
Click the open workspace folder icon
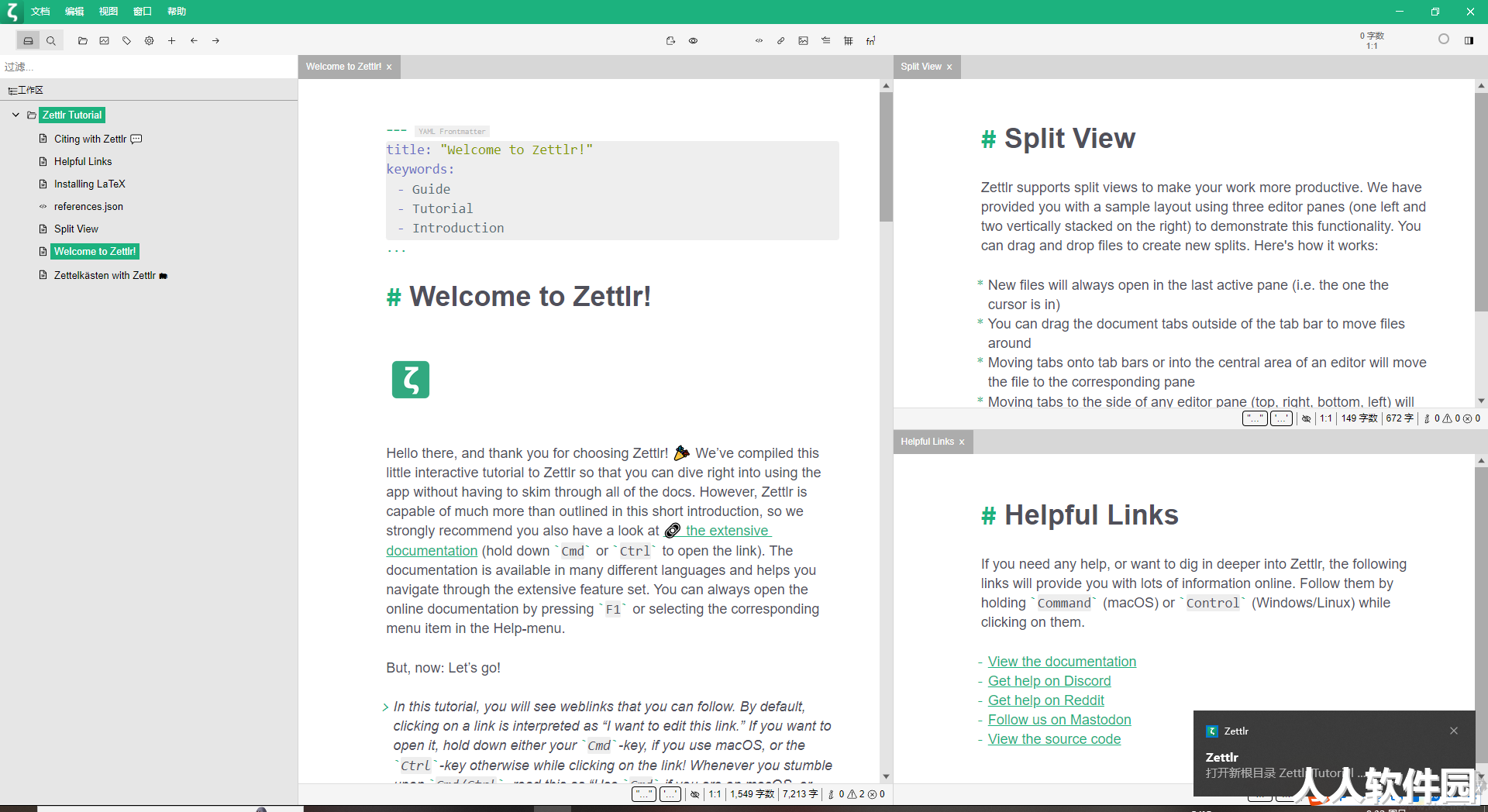click(x=83, y=41)
